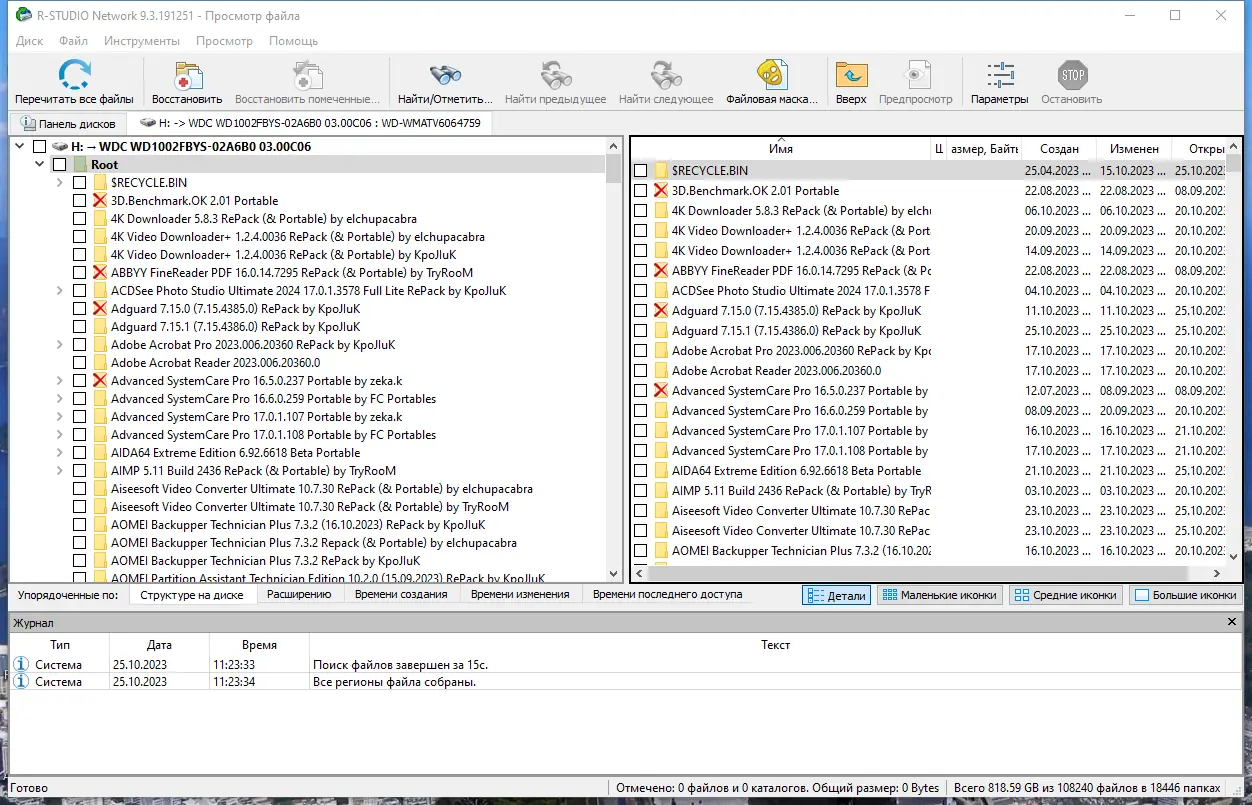The image size is (1252, 805).
Task: Select Adobe Acrobat Reader 2023.006.20360.0 in tree
Action: tap(215, 363)
